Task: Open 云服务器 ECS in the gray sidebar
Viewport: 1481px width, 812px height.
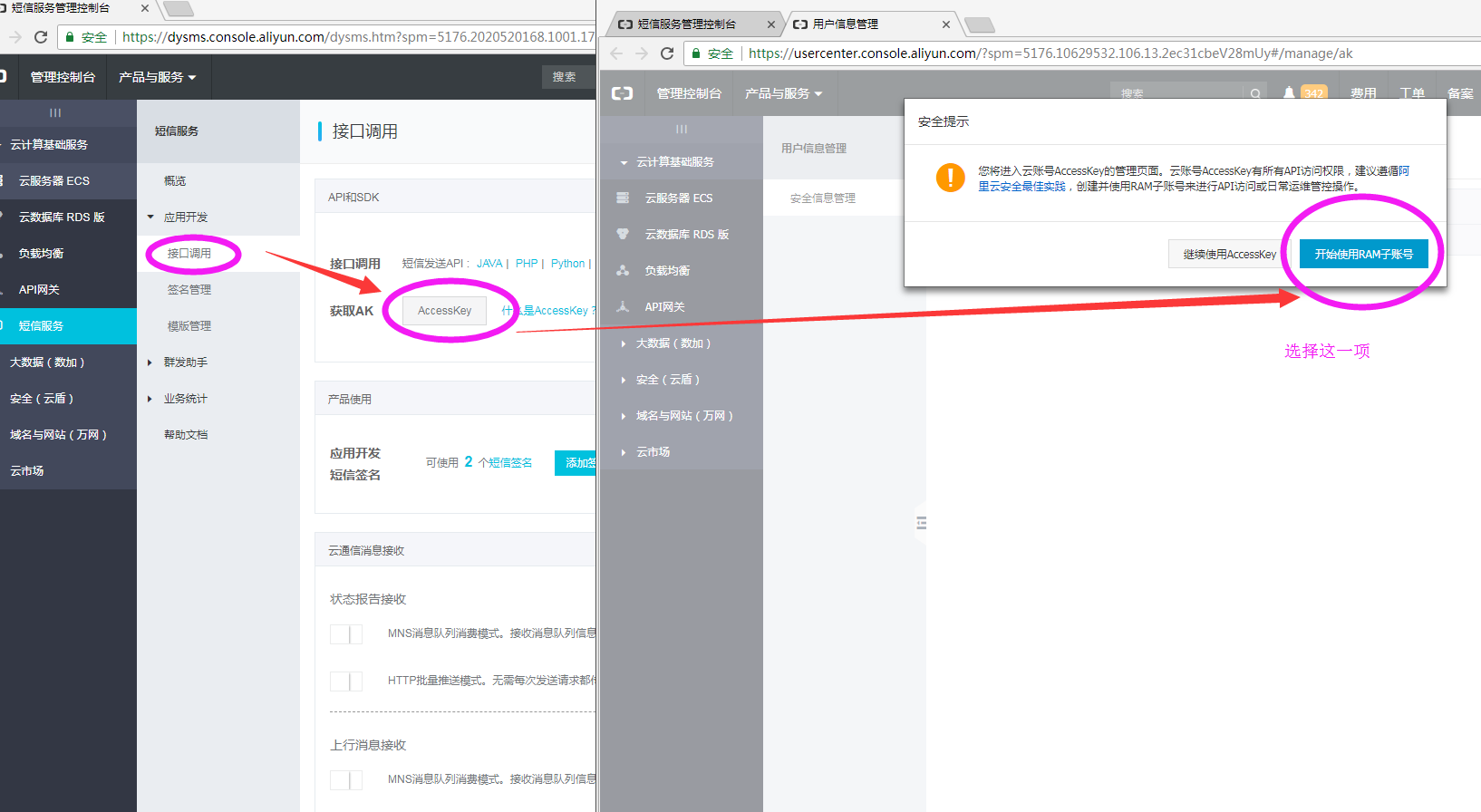Action: tap(678, 198)
